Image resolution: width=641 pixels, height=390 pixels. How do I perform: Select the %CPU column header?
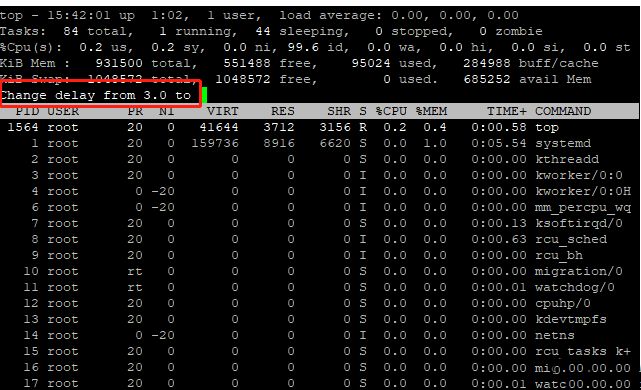[391, 111]
